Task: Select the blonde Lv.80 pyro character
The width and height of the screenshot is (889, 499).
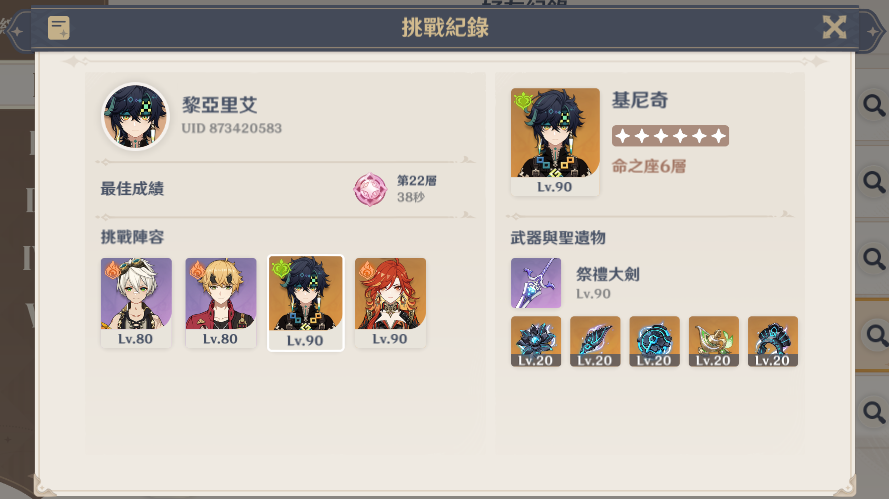Action: [221, 303]
